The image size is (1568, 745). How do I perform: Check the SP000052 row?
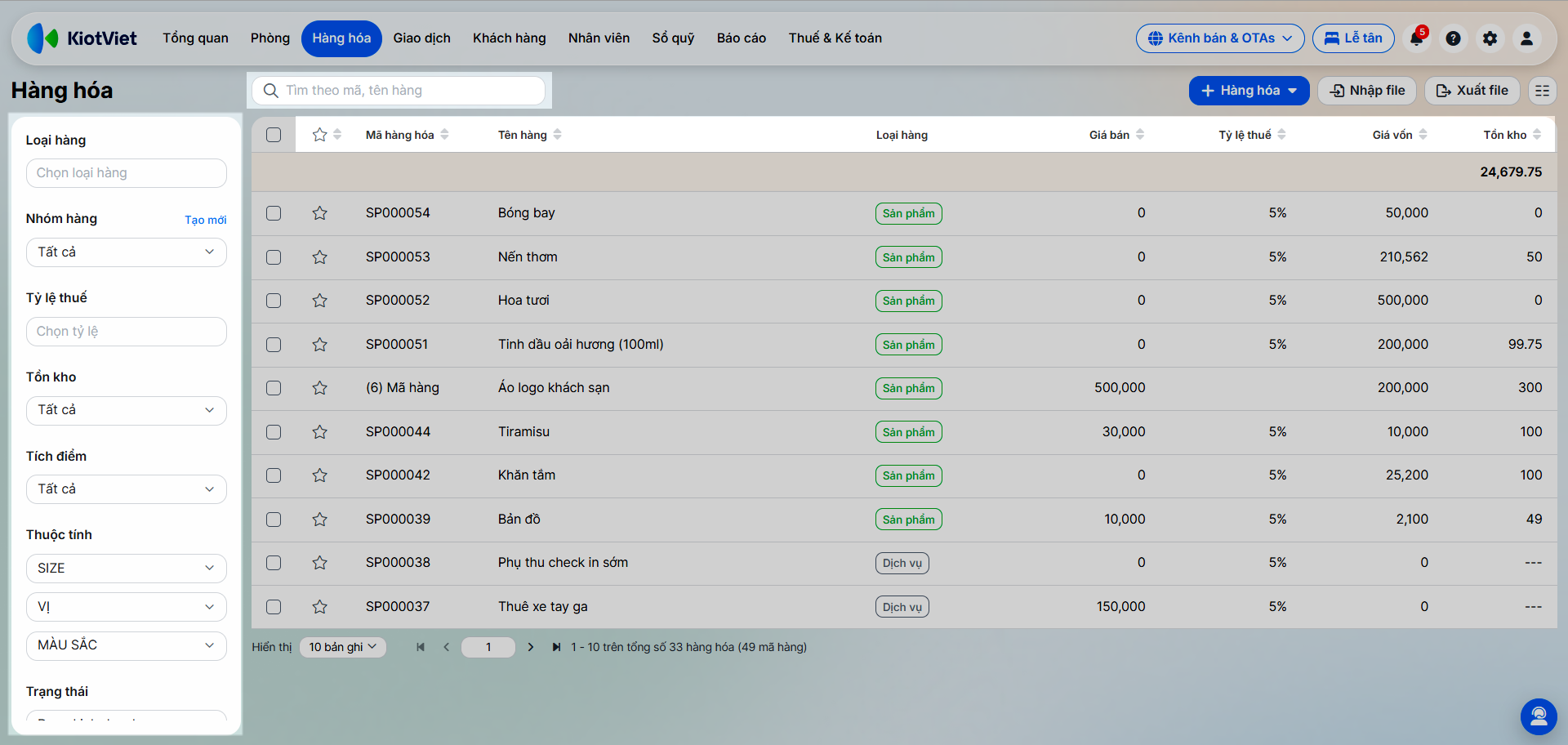point(274,301)
